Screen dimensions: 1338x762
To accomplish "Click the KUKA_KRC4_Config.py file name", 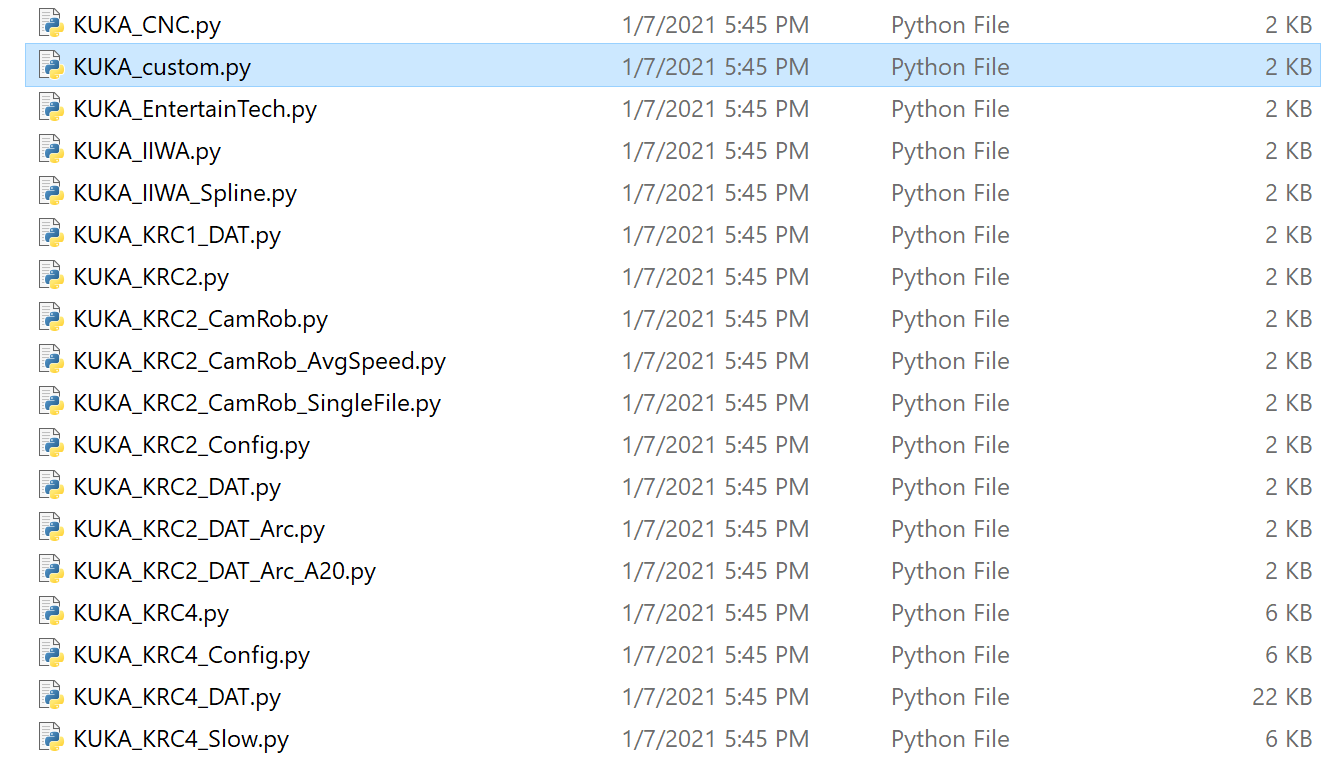I will coord(191,656).
